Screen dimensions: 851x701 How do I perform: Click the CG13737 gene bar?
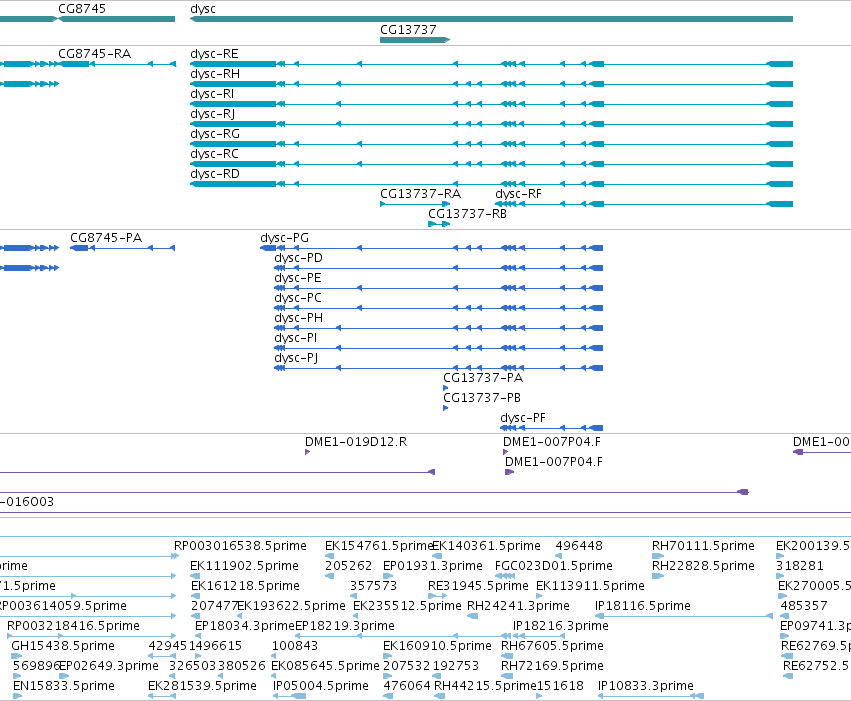[x=415, y=40]
